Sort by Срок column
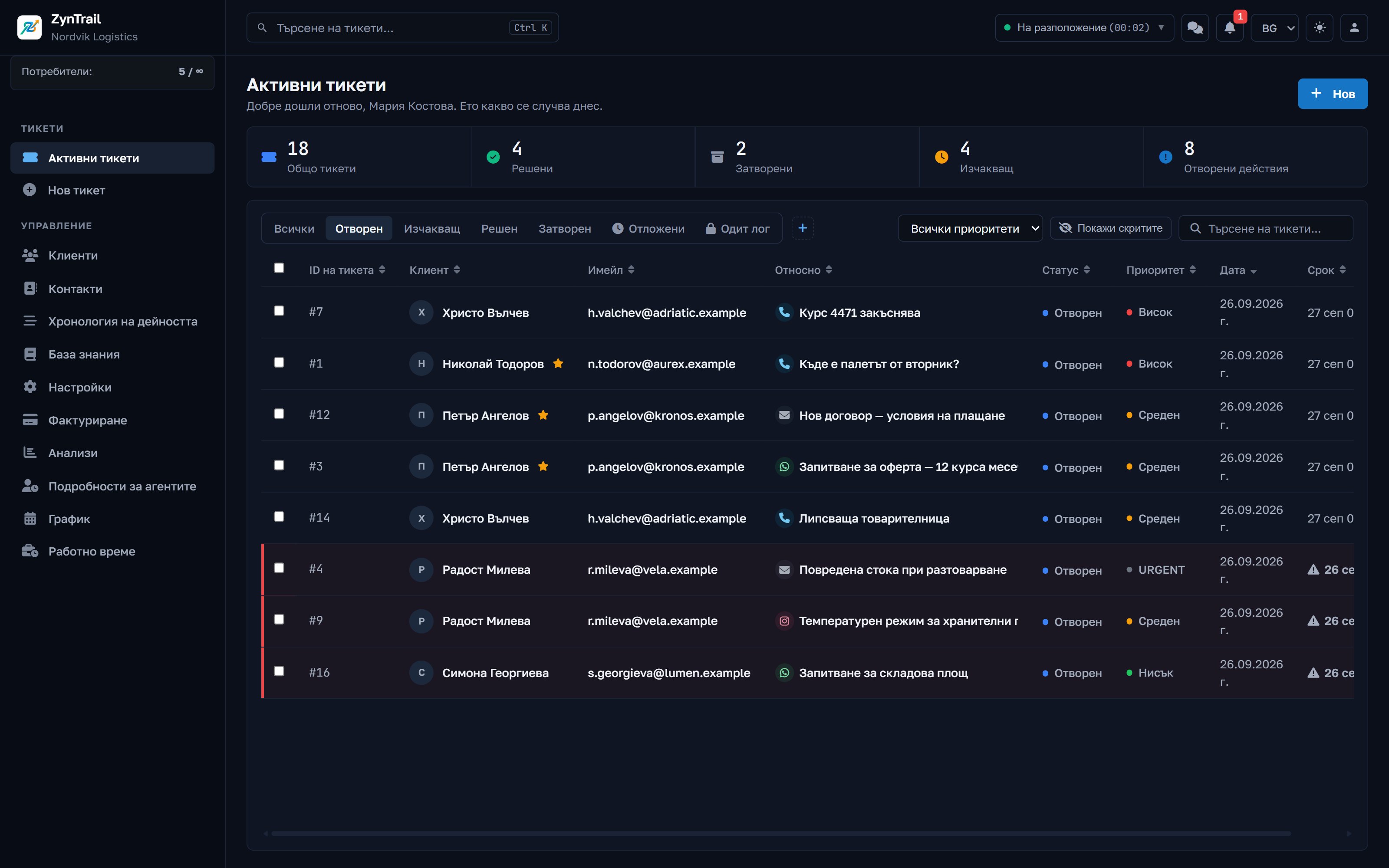The image size is (1389, 868). [1326, 270]
